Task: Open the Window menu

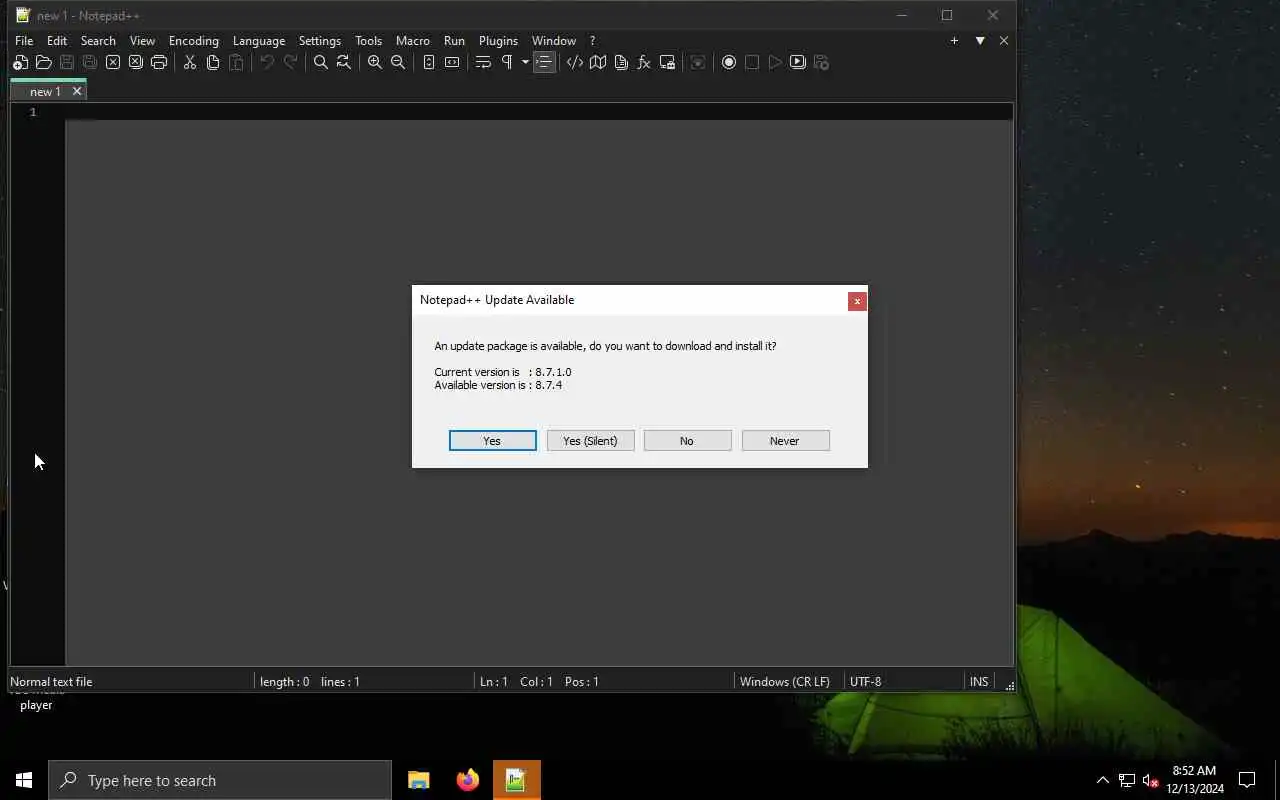Action: click(553, 41)
